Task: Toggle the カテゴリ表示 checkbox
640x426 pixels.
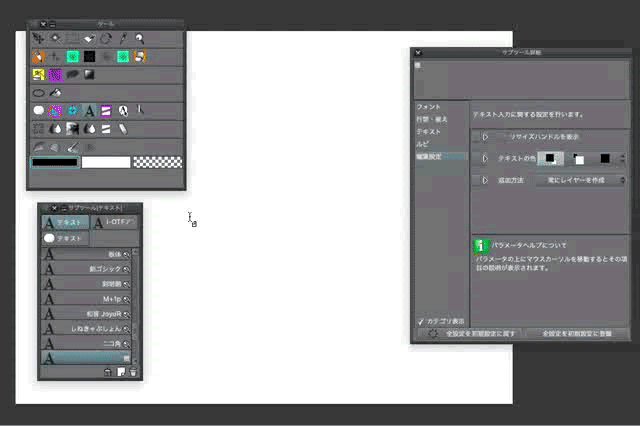Action: 421,322
